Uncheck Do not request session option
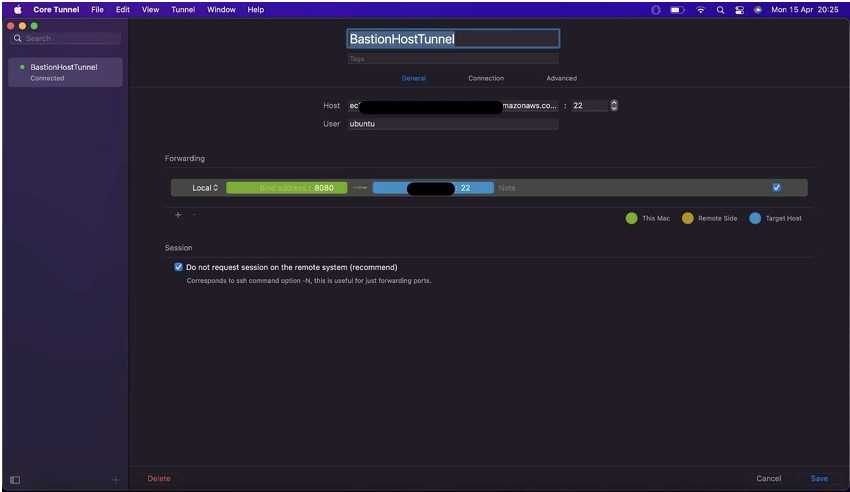 tap(178, 267)
